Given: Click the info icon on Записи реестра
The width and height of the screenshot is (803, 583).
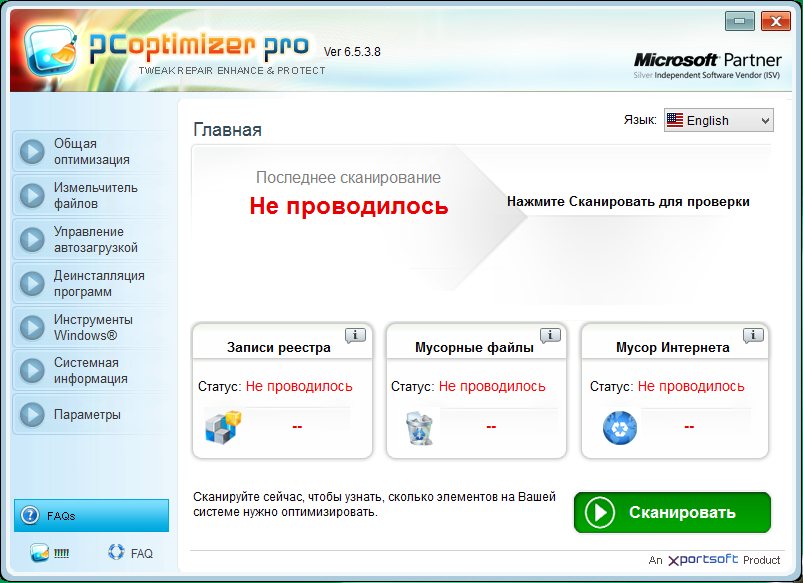Looking at the screenshot, I should tap(355, 335).
